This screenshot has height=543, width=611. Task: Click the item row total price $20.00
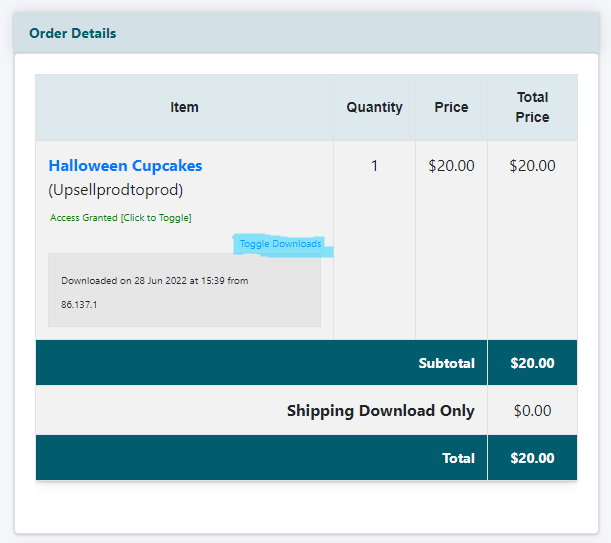click(532, 166)
